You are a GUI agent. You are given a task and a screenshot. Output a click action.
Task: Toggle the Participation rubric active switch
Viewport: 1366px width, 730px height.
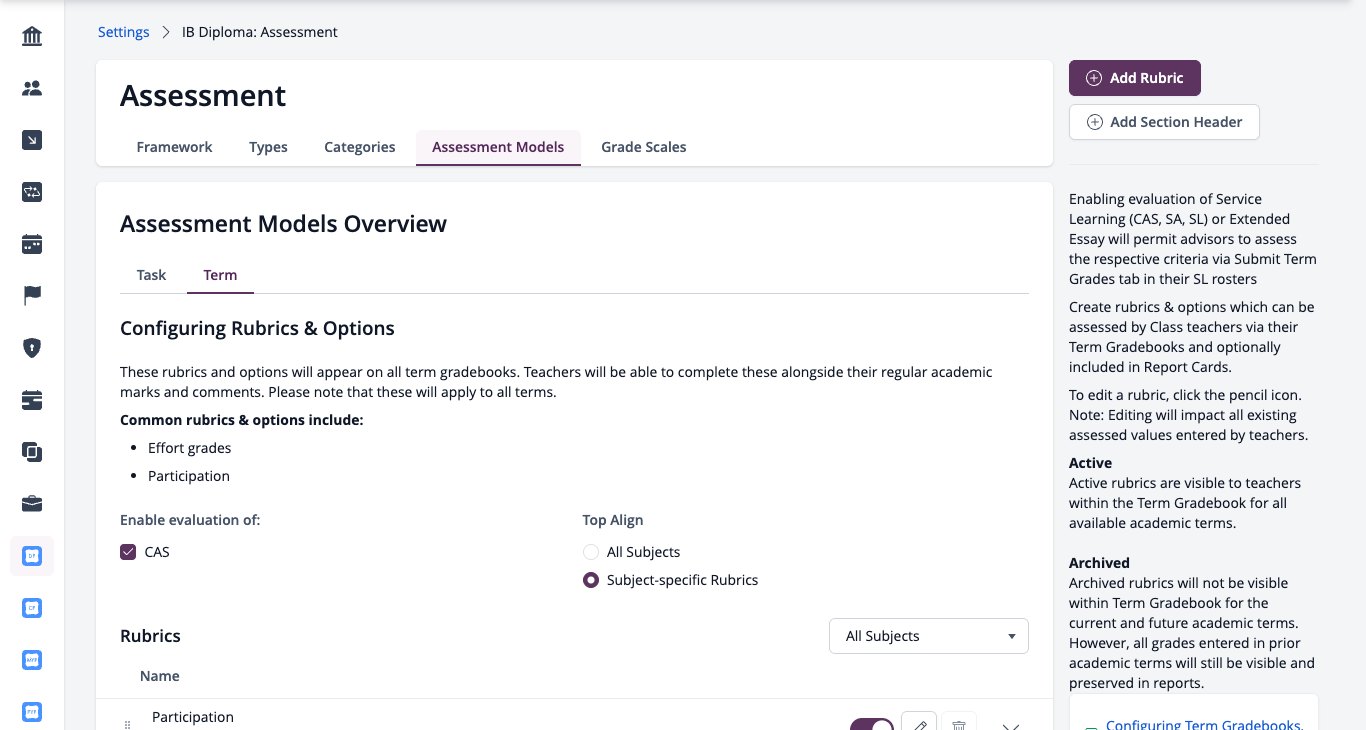click(872, 724)
